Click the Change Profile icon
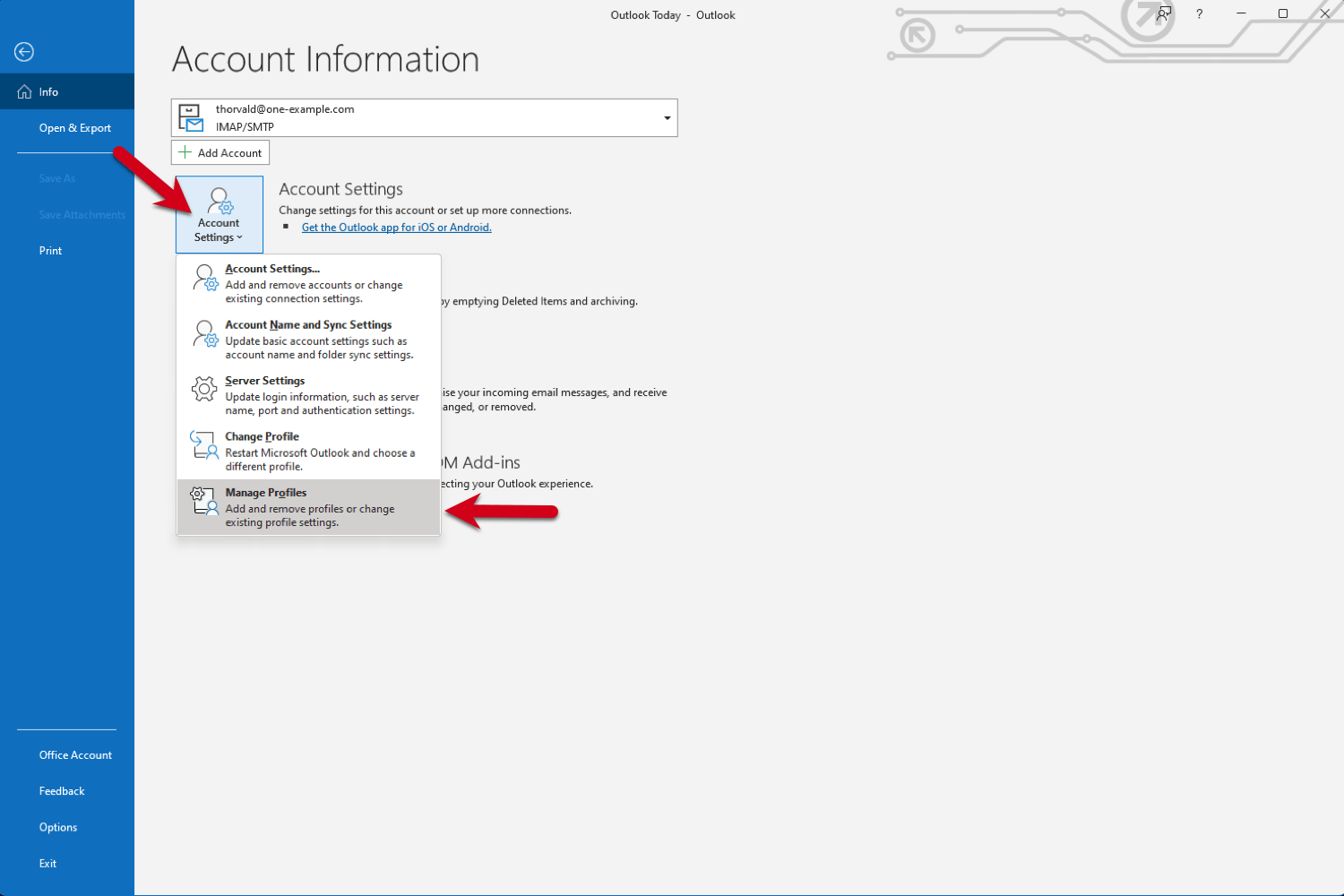This screenshot has height=896, width=1344. point(204,444)
